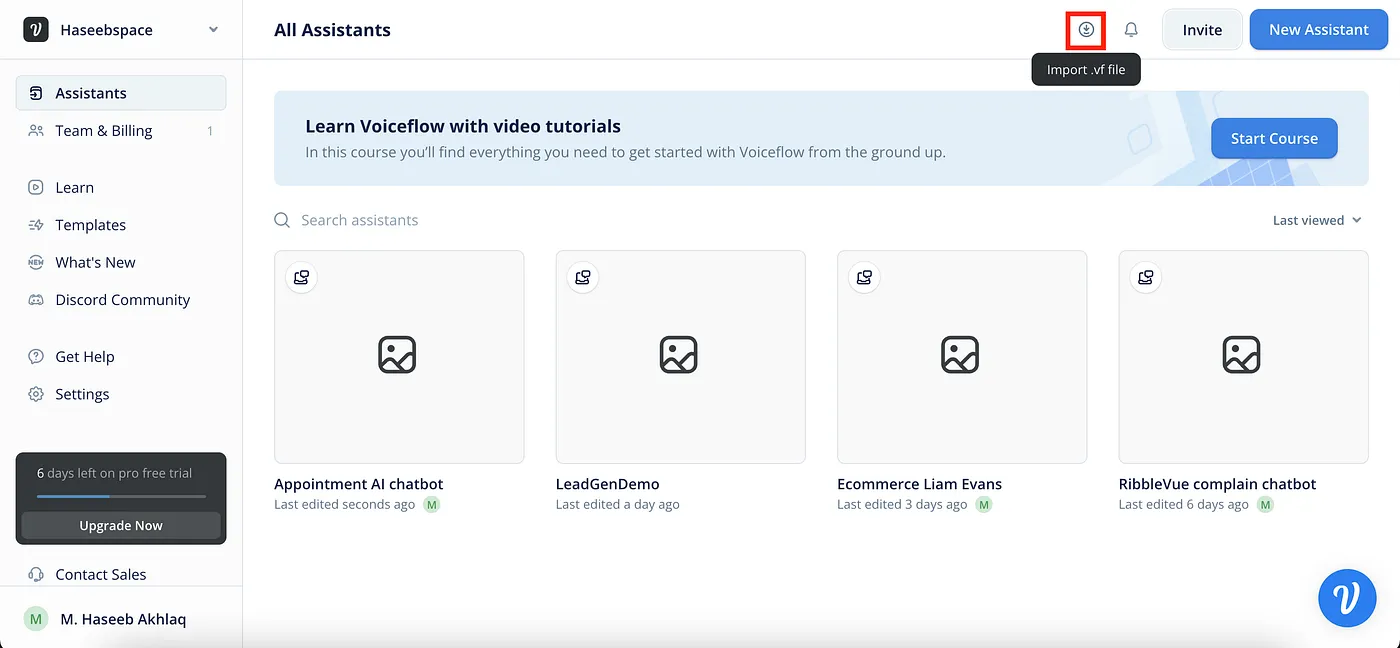Click the LeadGenDemo title
This screenshot has width=1400, height=648.
click(x=608, y=484)
